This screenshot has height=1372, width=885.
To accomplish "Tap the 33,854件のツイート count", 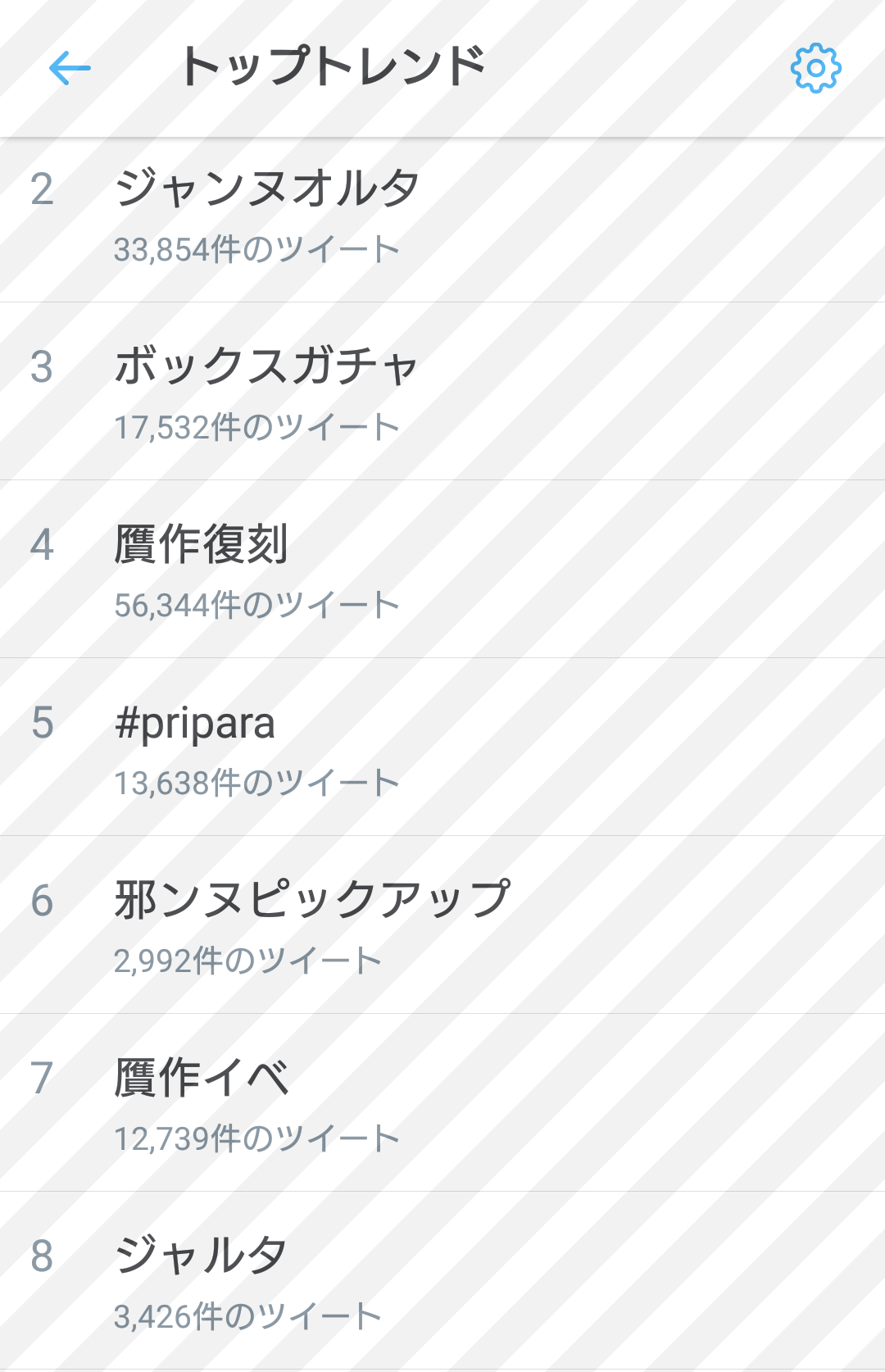I will click(x=256, y=249).
